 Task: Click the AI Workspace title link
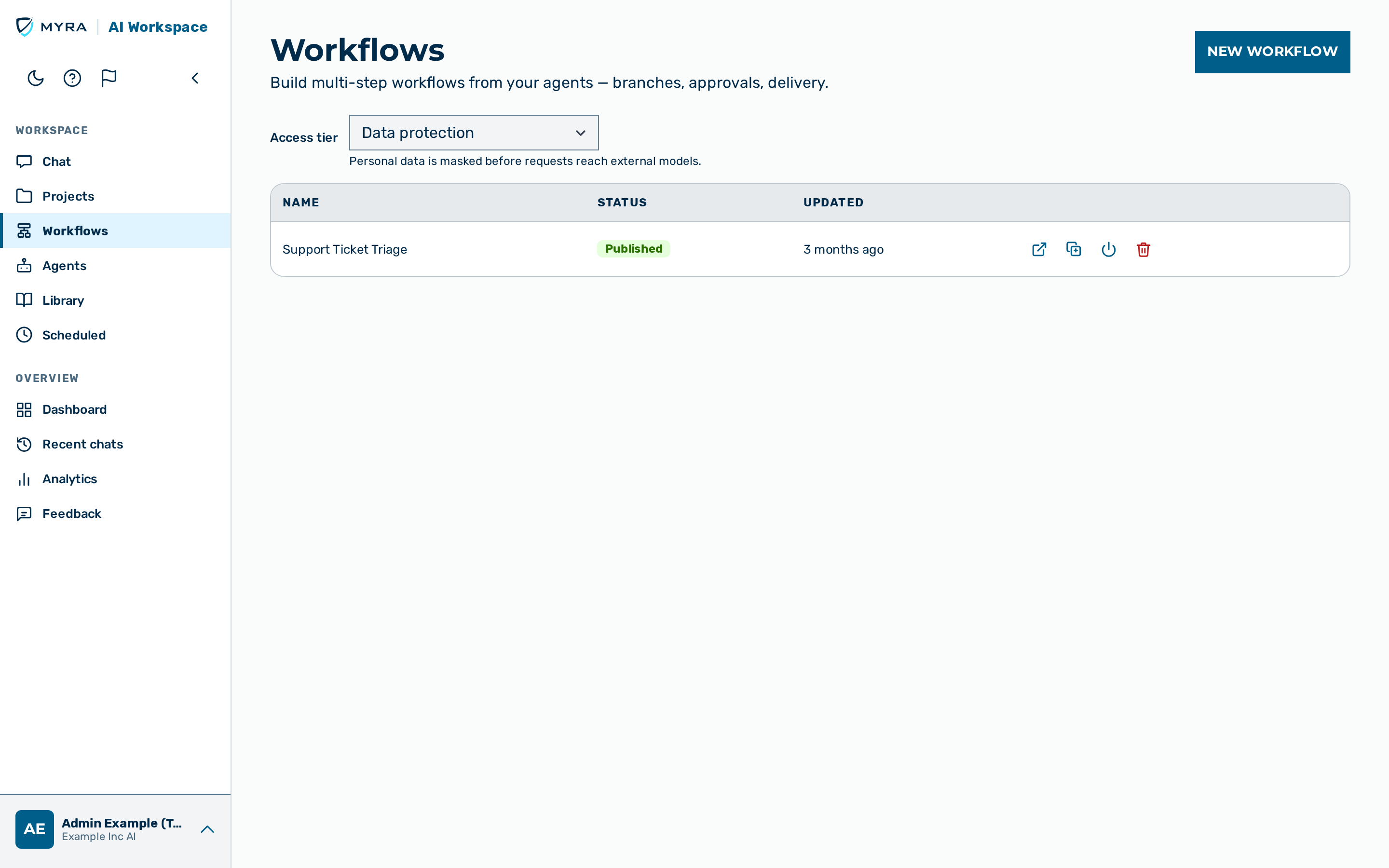pos(158,27)
